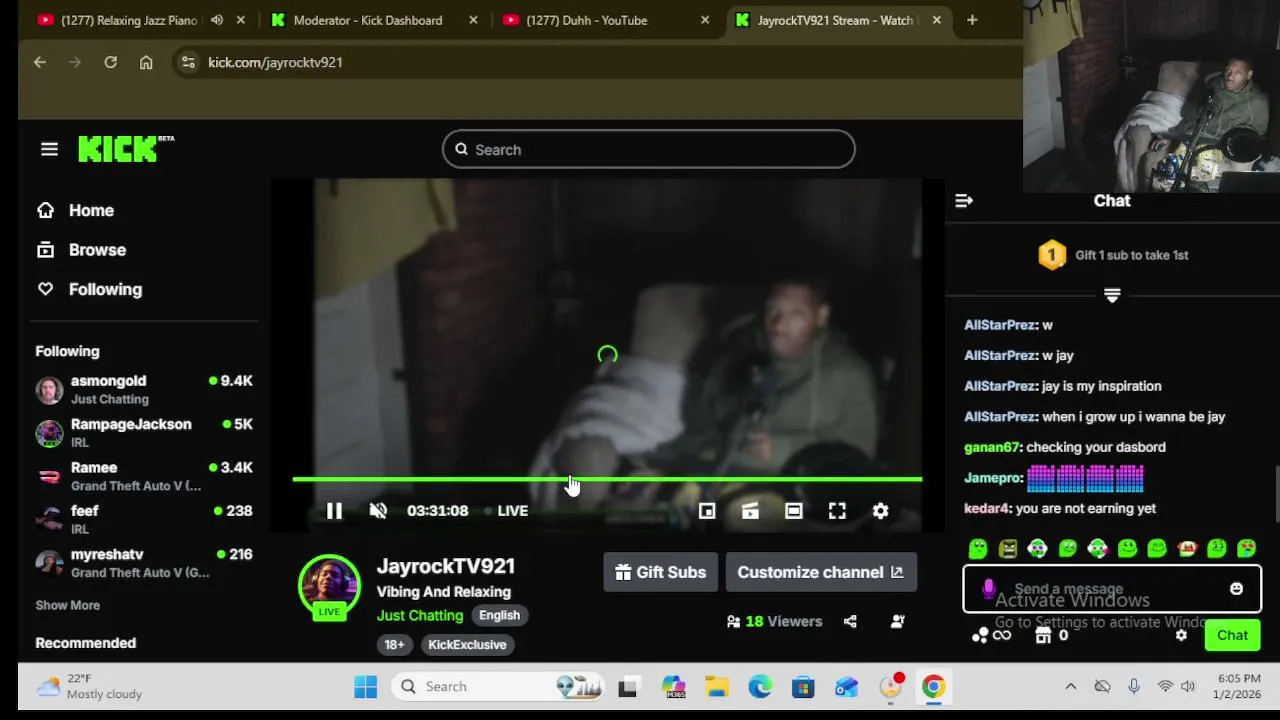Expand Show More in Following list
This screenshot has width=1280, height=720.
(68, 605)
